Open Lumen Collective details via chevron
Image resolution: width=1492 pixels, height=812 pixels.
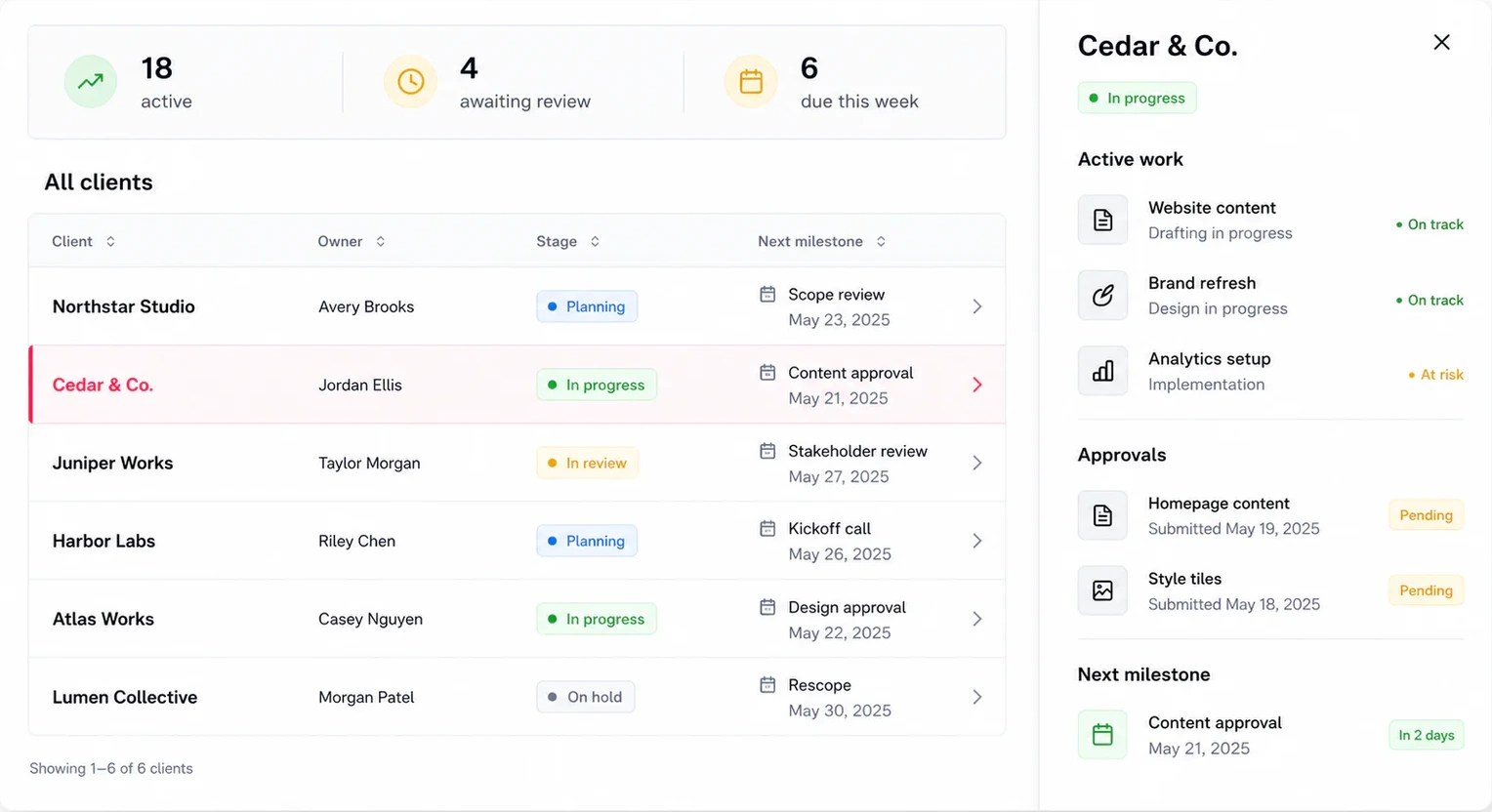click(977, 697)
